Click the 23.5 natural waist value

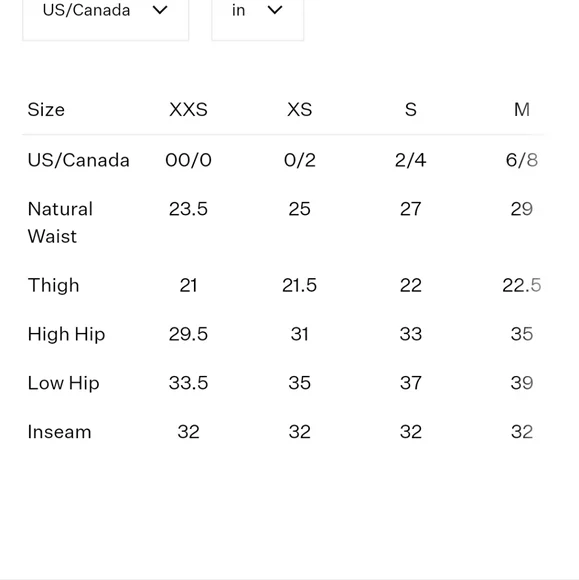tap(188, 209)
